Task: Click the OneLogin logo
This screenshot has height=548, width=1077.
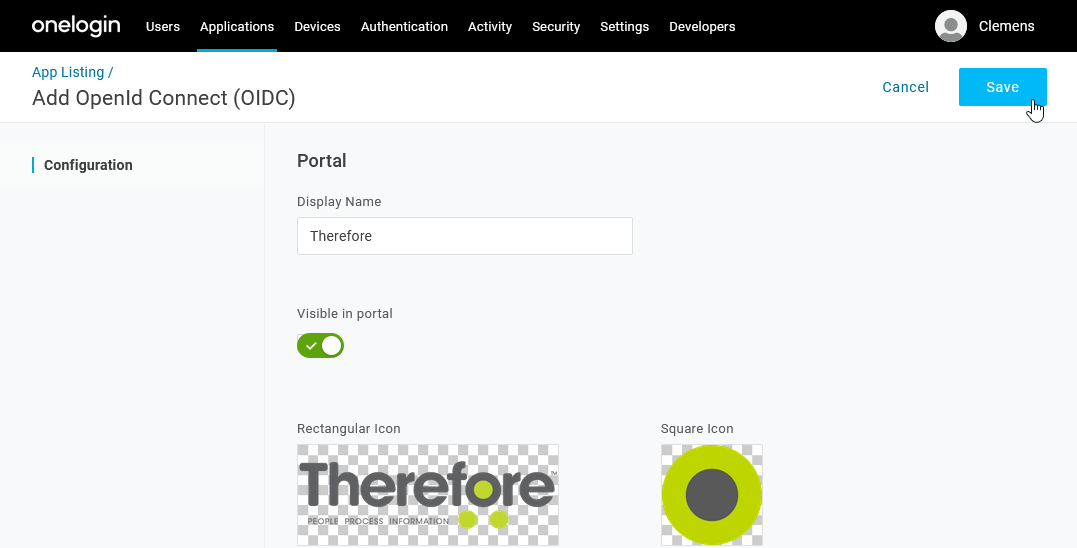Action: 76,26
